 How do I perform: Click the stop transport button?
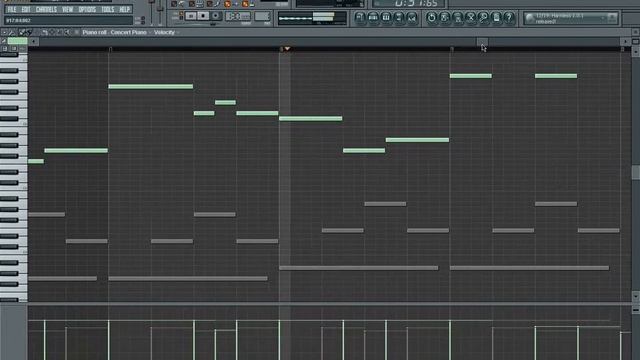coord(203,16)
